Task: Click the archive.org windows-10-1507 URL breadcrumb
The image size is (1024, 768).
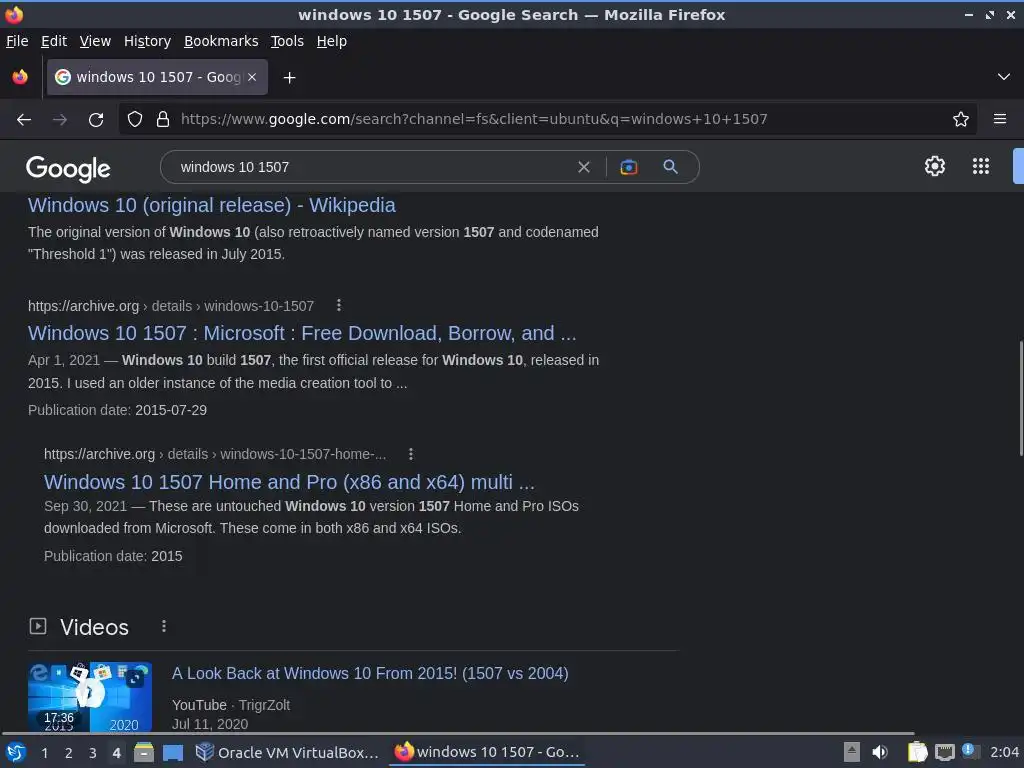Action: (170, 306)
